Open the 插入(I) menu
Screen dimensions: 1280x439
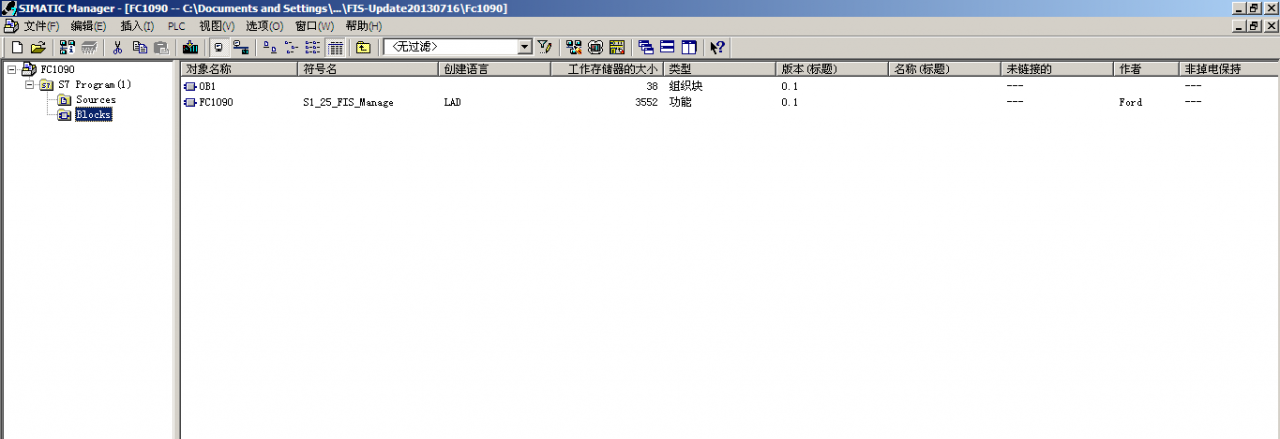[x=137, y=26]
